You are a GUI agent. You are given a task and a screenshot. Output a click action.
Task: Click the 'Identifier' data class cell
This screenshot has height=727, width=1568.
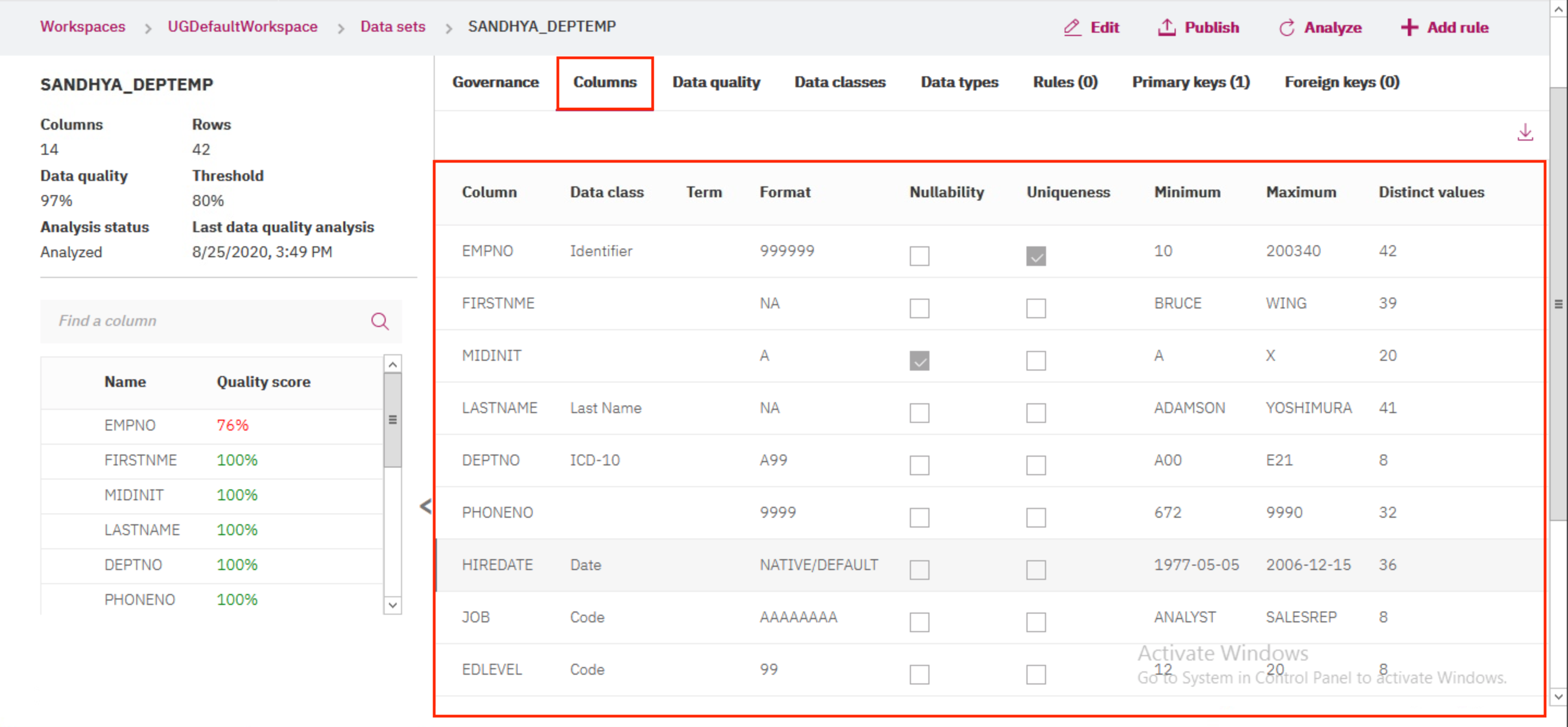click(601, 251)
